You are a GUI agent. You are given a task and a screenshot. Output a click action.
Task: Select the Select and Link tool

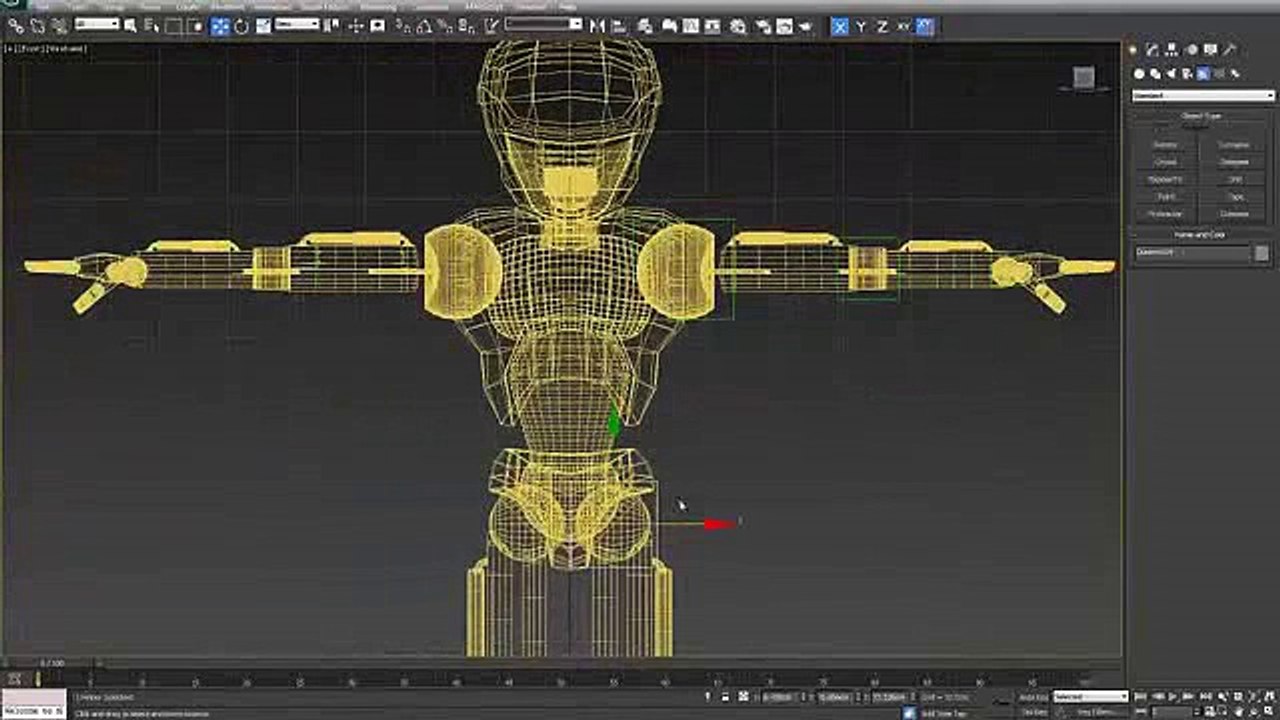(x=15, y=26)
